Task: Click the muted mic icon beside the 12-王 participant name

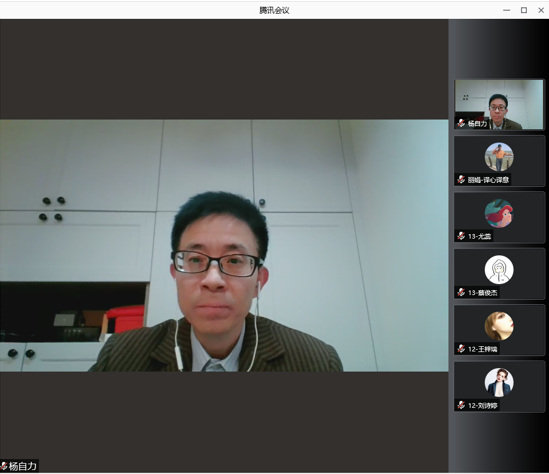Action: [x=461, y=349]
